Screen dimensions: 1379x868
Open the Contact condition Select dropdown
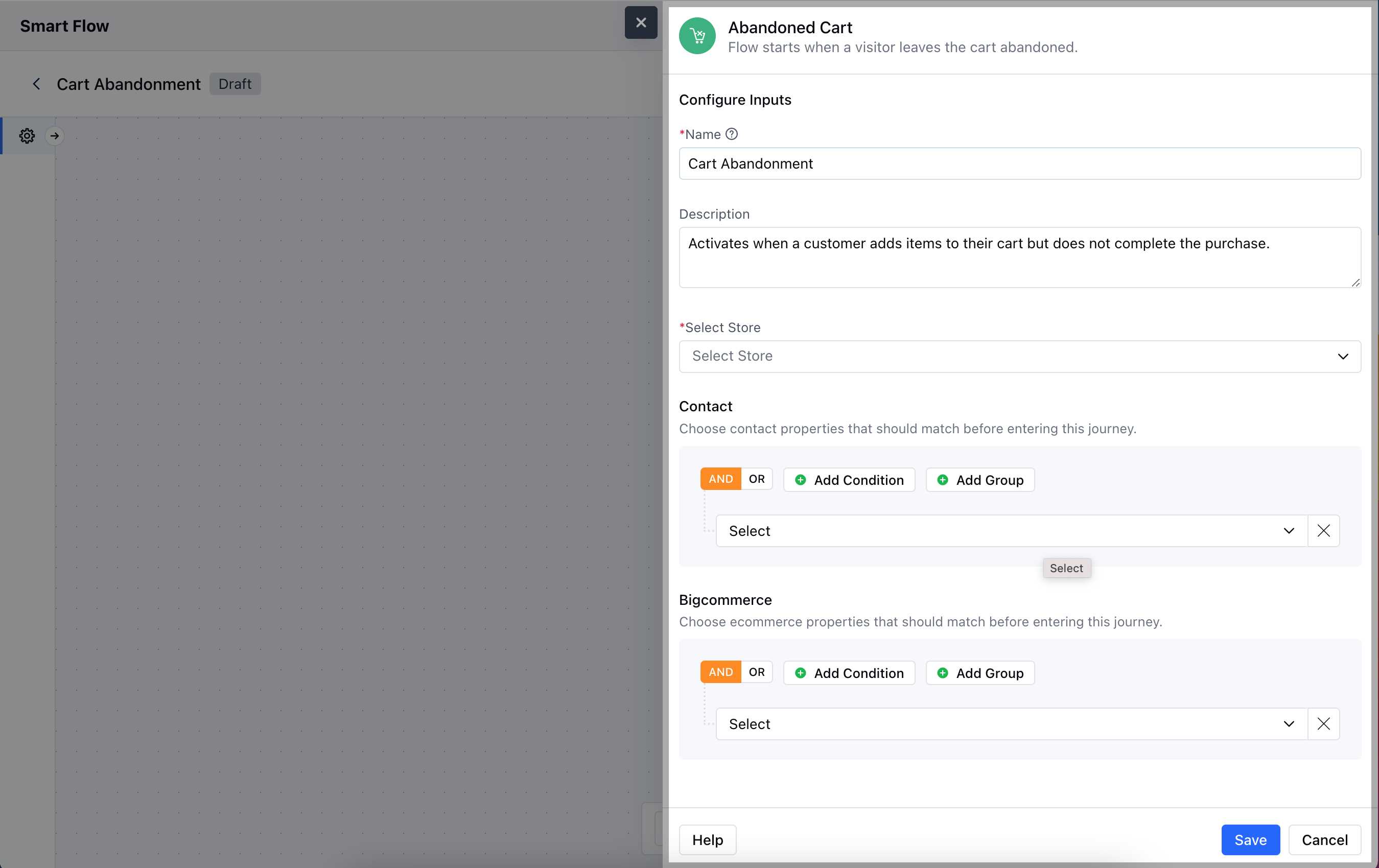[1011, 531]
